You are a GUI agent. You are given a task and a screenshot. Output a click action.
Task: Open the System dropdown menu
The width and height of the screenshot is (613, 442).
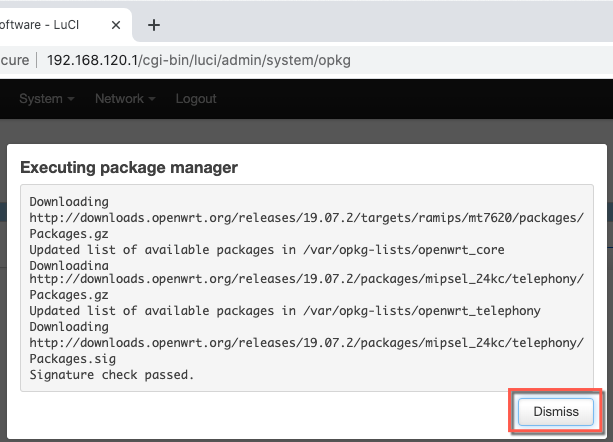47,98
